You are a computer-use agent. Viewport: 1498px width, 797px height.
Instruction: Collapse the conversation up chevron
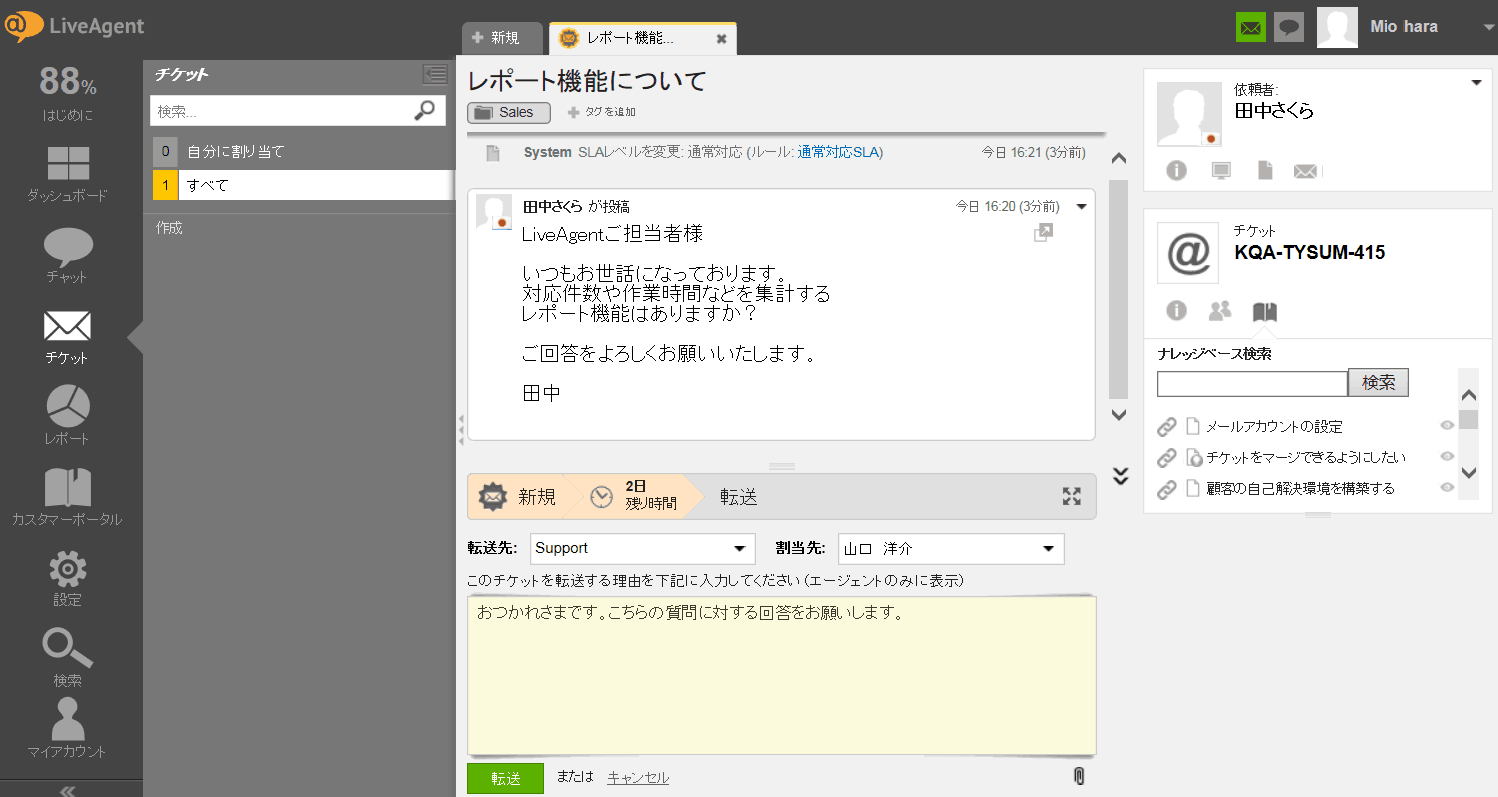[x=1120, y=159]
